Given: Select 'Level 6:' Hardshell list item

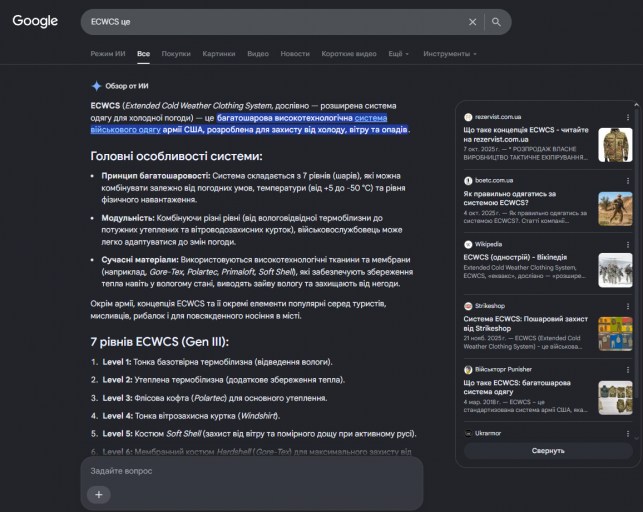Looking at the screenshot, I should [x=257, y=452].
